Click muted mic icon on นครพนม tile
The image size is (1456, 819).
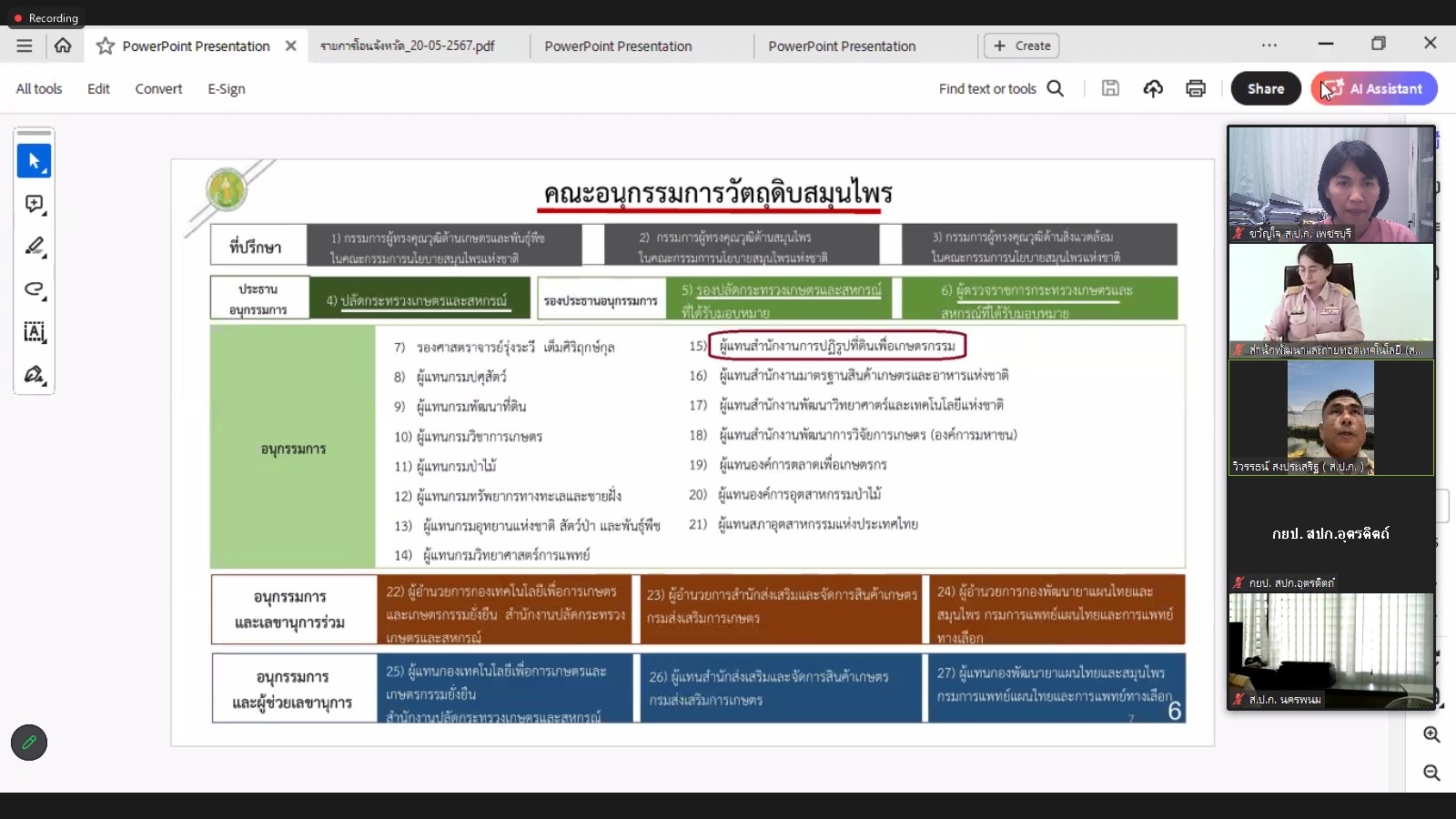point(1239,699)
